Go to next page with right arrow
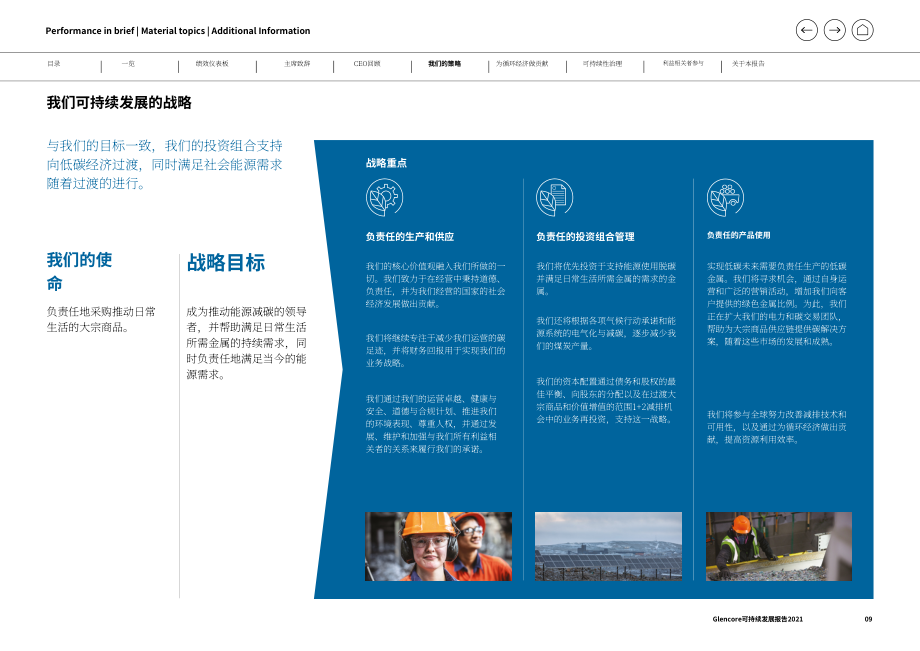920x651 pixels. 834,30
